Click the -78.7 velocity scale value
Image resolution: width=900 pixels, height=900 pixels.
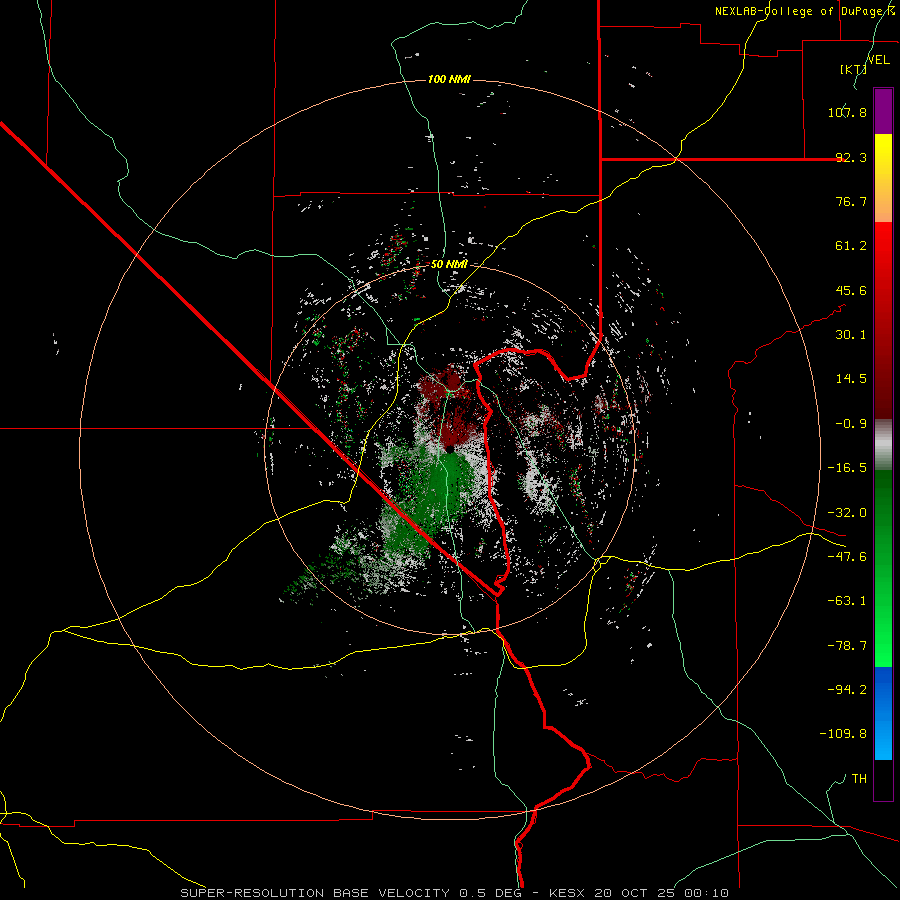(x=847, y=646)
